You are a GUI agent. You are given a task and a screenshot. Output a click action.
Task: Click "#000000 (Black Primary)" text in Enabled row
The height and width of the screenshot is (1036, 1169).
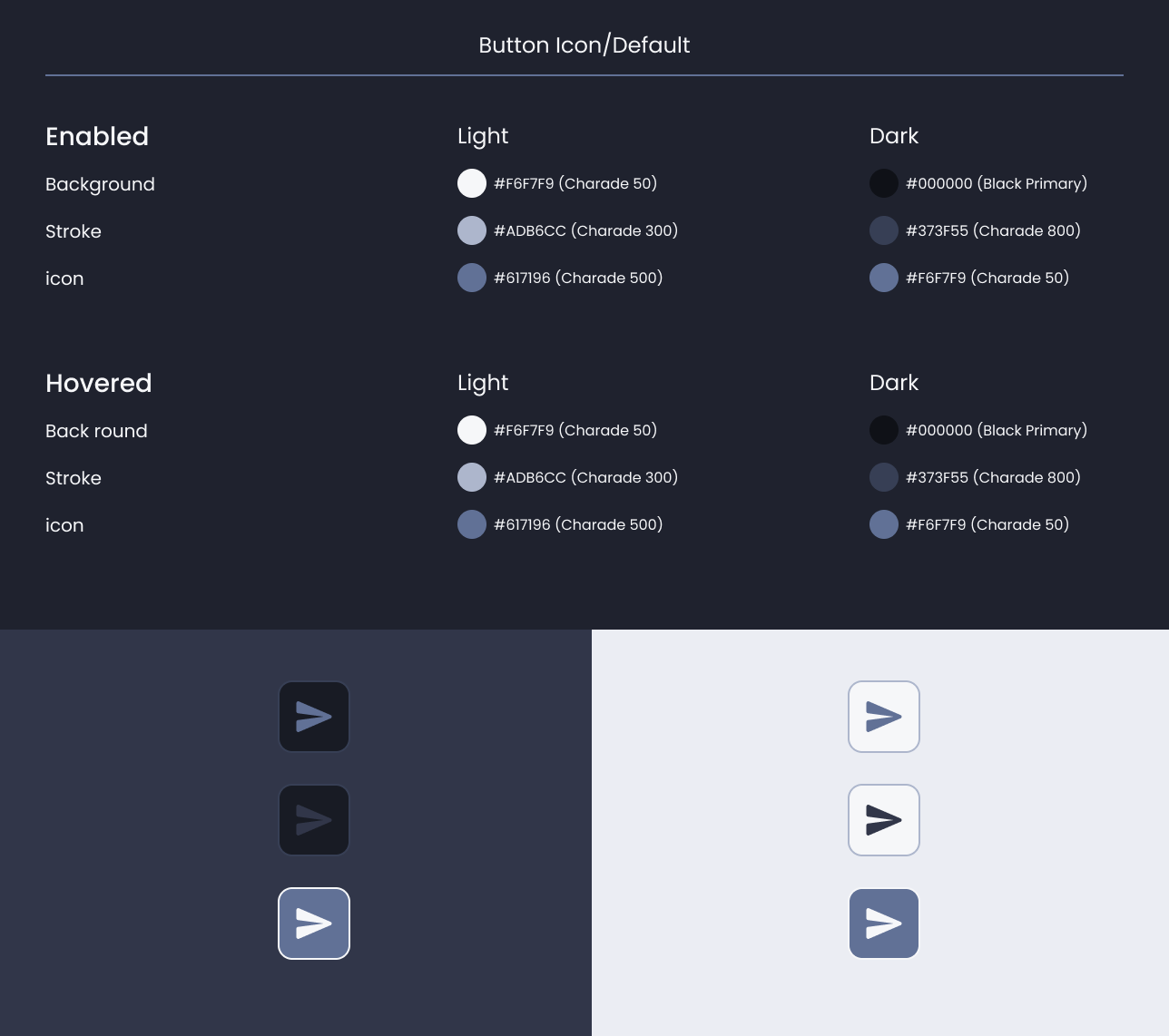[x=997, y=183]
